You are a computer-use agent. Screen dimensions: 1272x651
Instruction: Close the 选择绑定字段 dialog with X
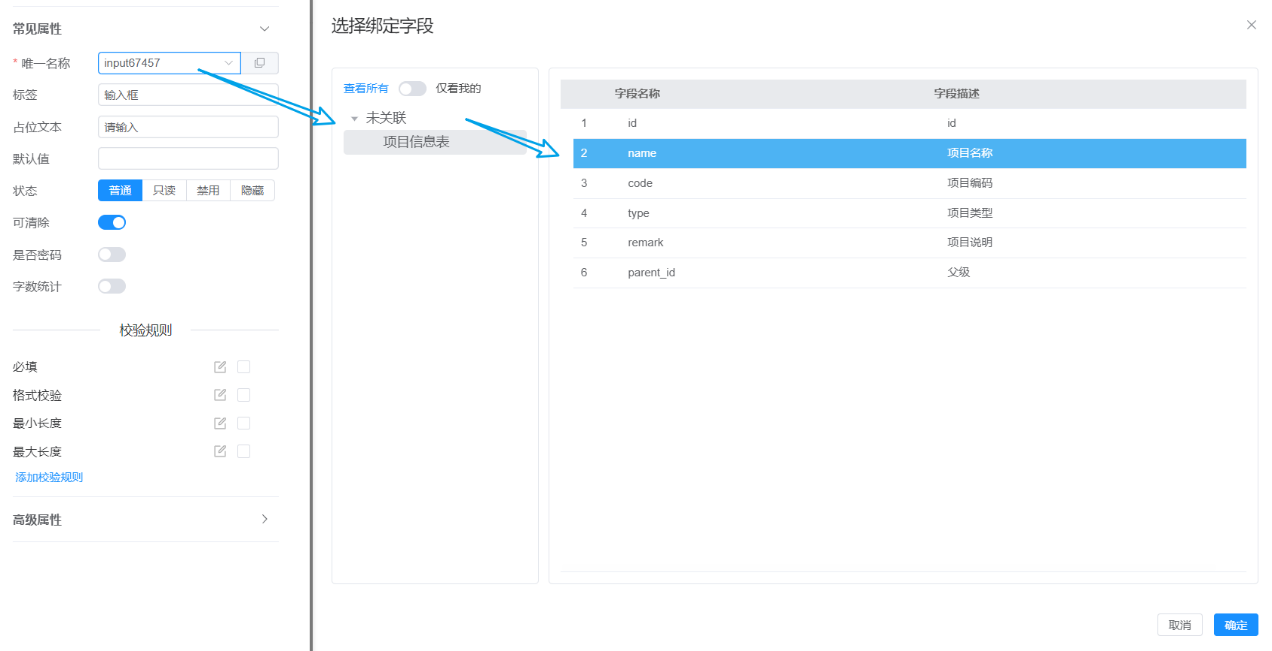click(x=1251, y=25)
